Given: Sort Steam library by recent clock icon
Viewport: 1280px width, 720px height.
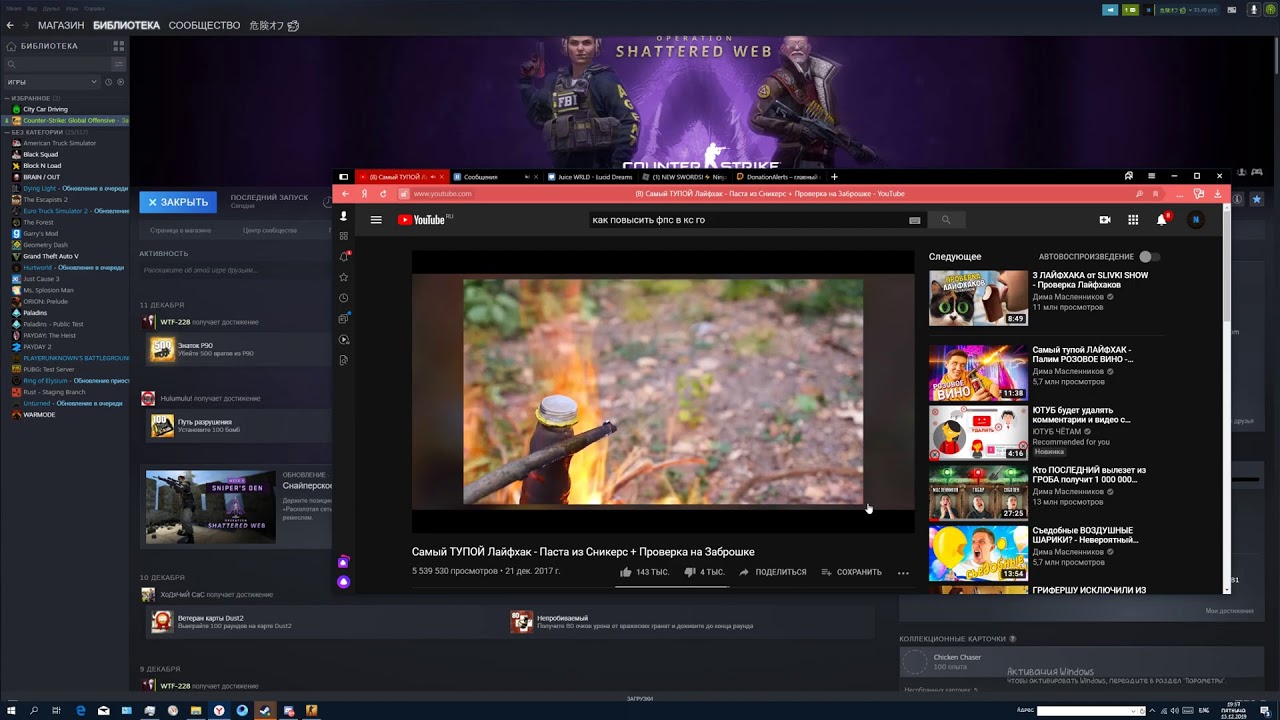Looking at the screenshot, I should pyautogui.click(x=109, y=82).
